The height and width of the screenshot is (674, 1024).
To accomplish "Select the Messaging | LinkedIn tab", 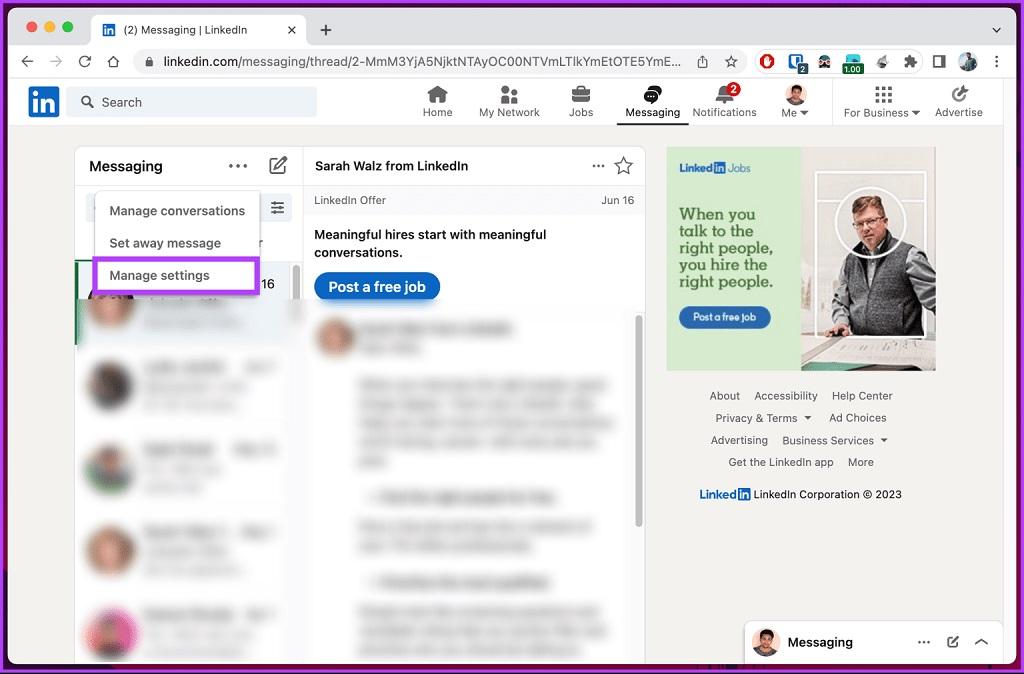I will pos(199,30).
